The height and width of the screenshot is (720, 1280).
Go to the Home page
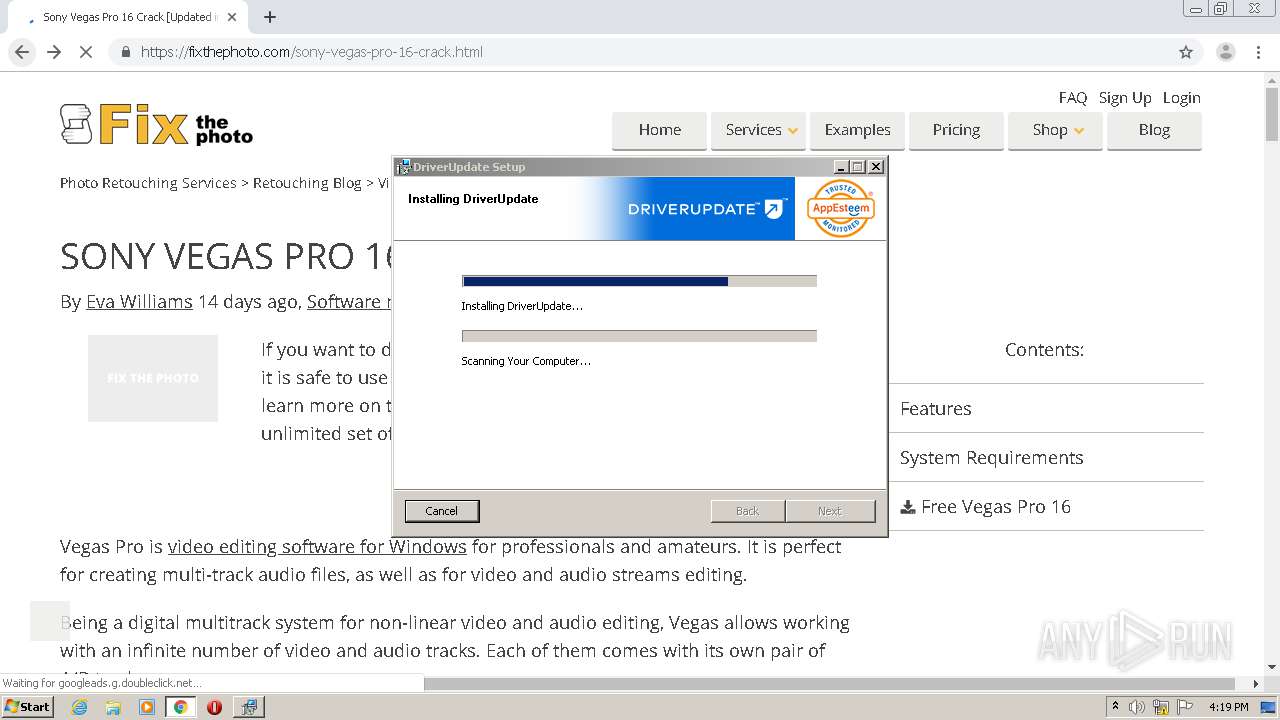coord(659,130)
